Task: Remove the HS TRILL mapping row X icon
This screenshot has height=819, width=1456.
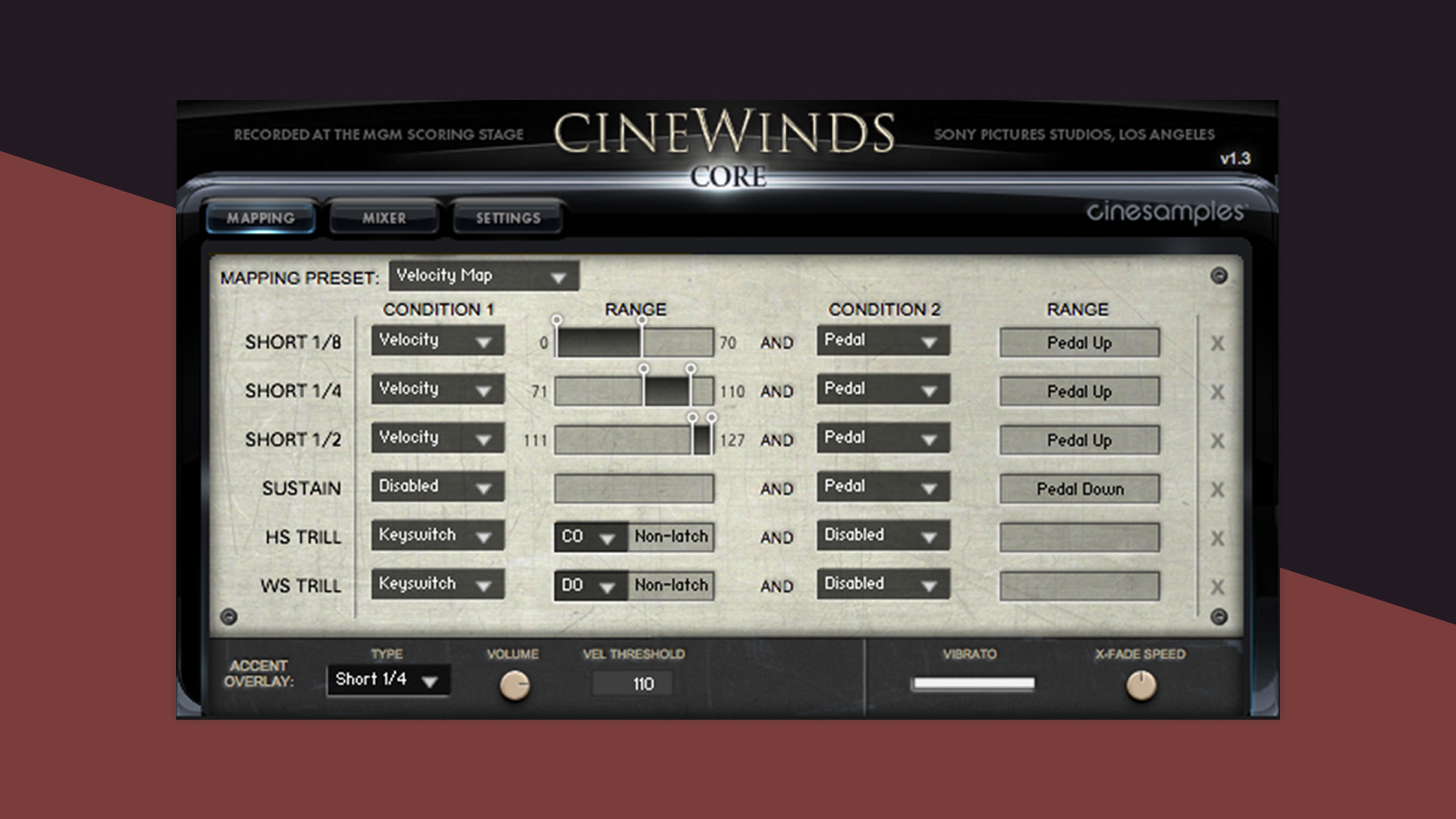Action: tap(1217, 537)
